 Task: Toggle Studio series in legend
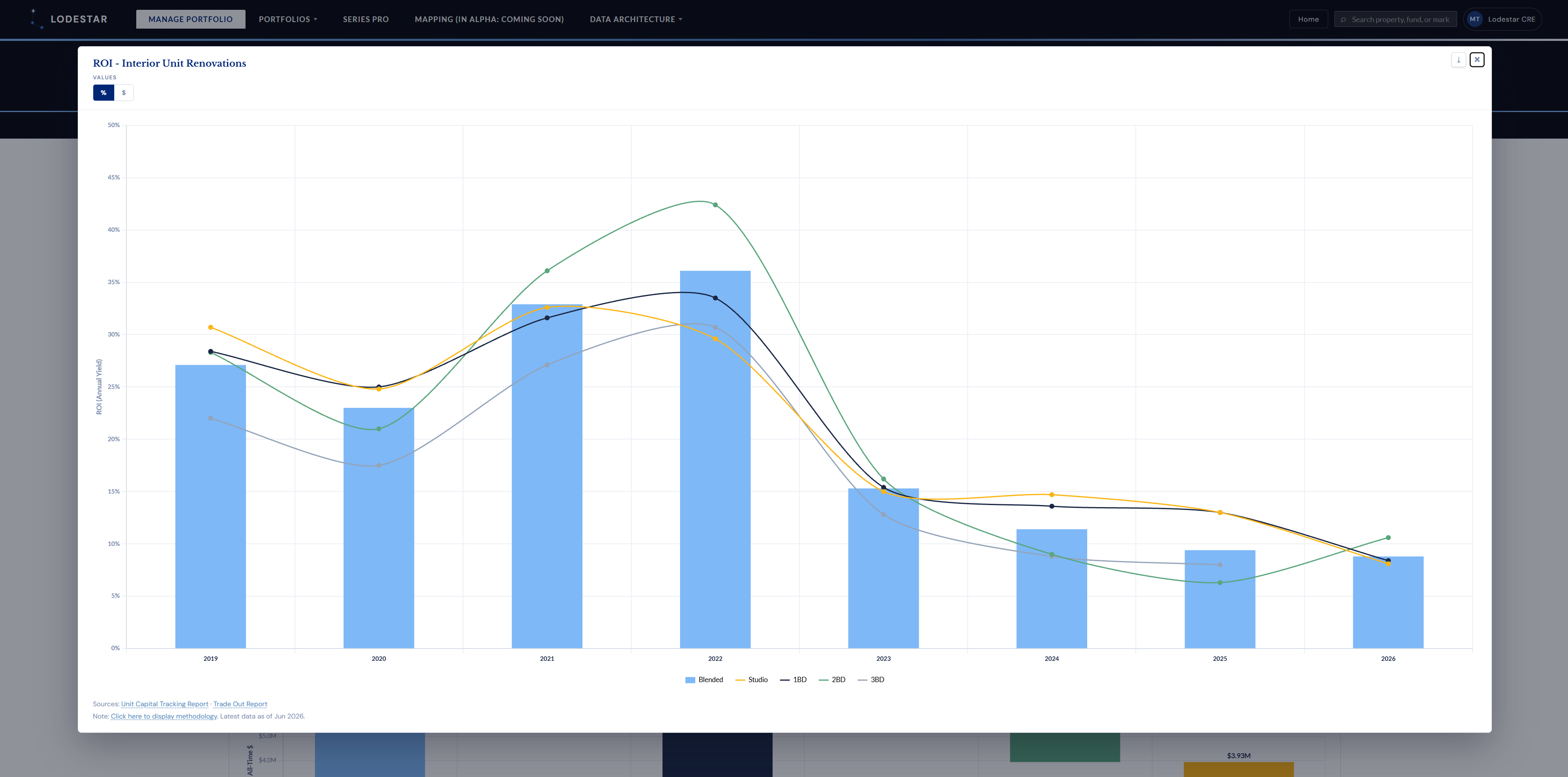coord(752,680)
